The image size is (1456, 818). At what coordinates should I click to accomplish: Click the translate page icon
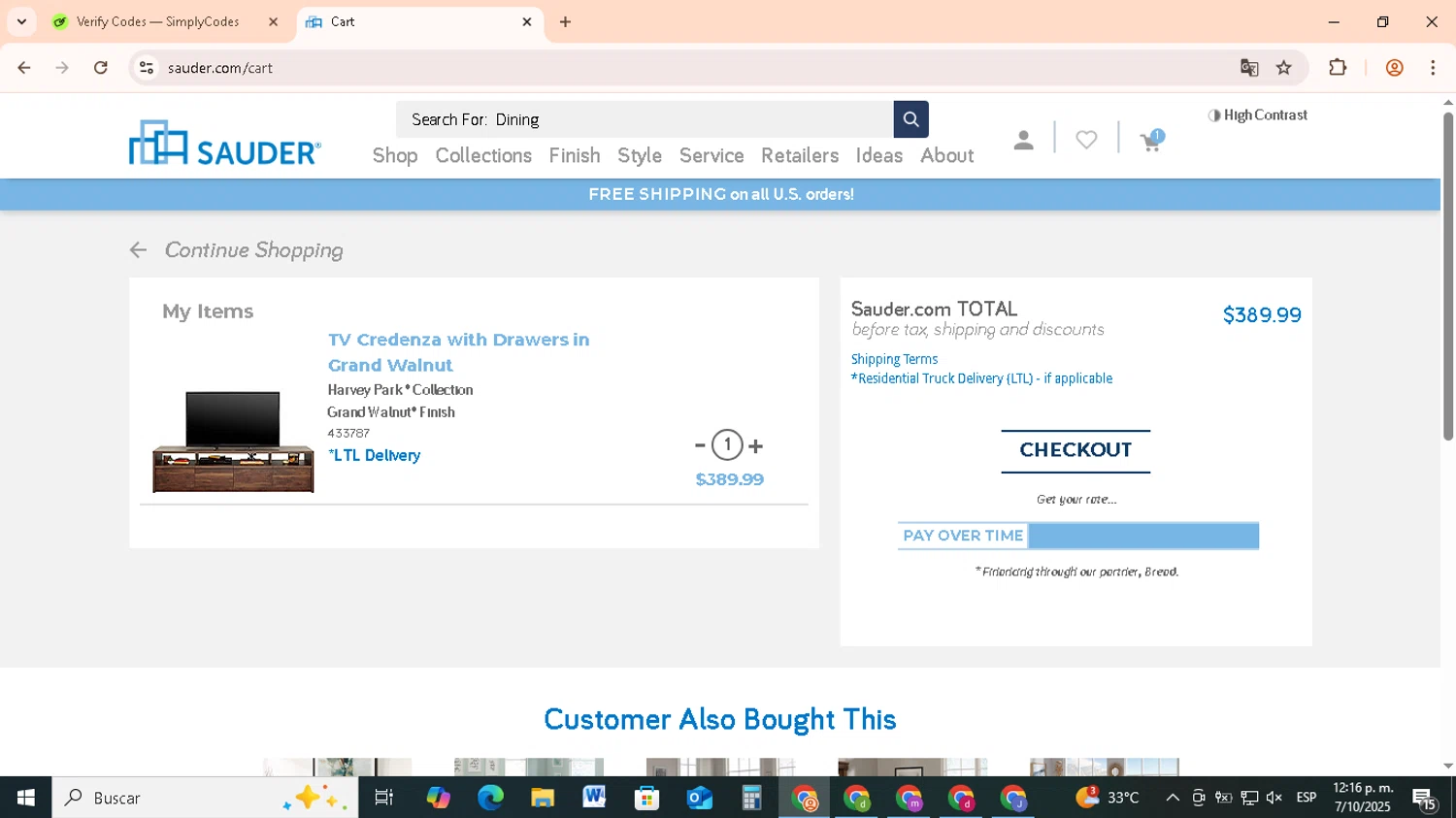1249,68
